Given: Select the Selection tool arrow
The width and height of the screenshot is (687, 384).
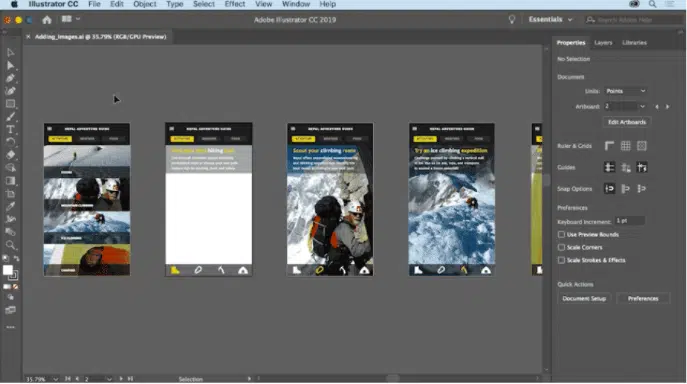Looking at the screenshot, I should (11, 53).
